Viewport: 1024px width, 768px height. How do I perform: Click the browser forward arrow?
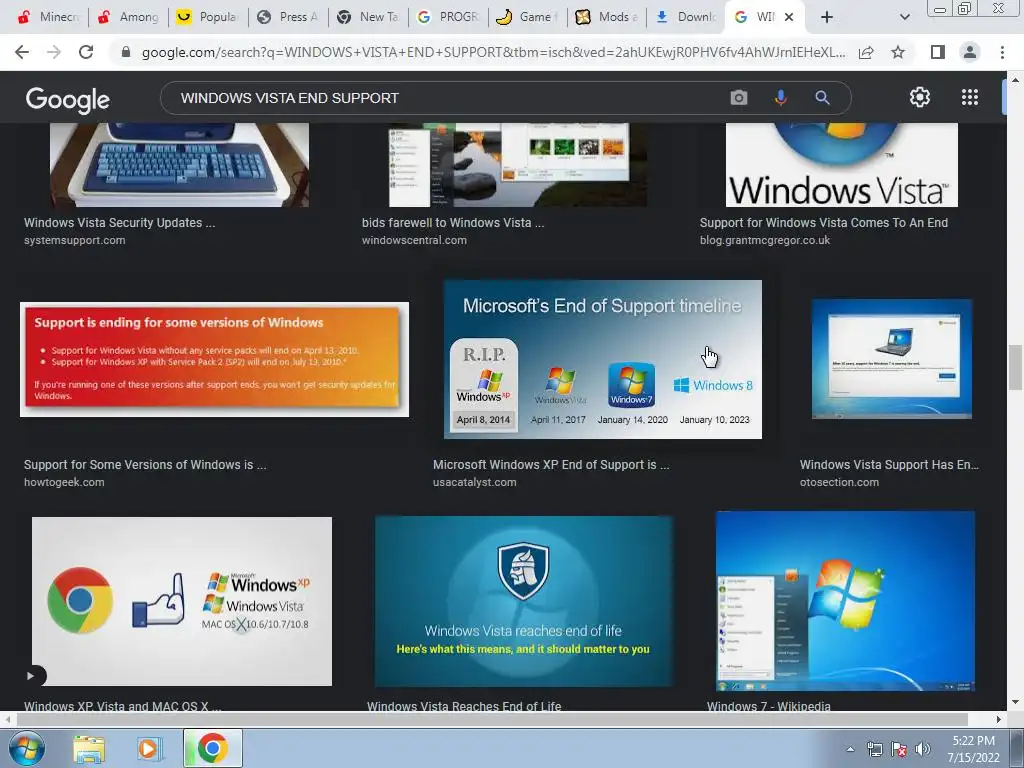click(x=54, y=52)
